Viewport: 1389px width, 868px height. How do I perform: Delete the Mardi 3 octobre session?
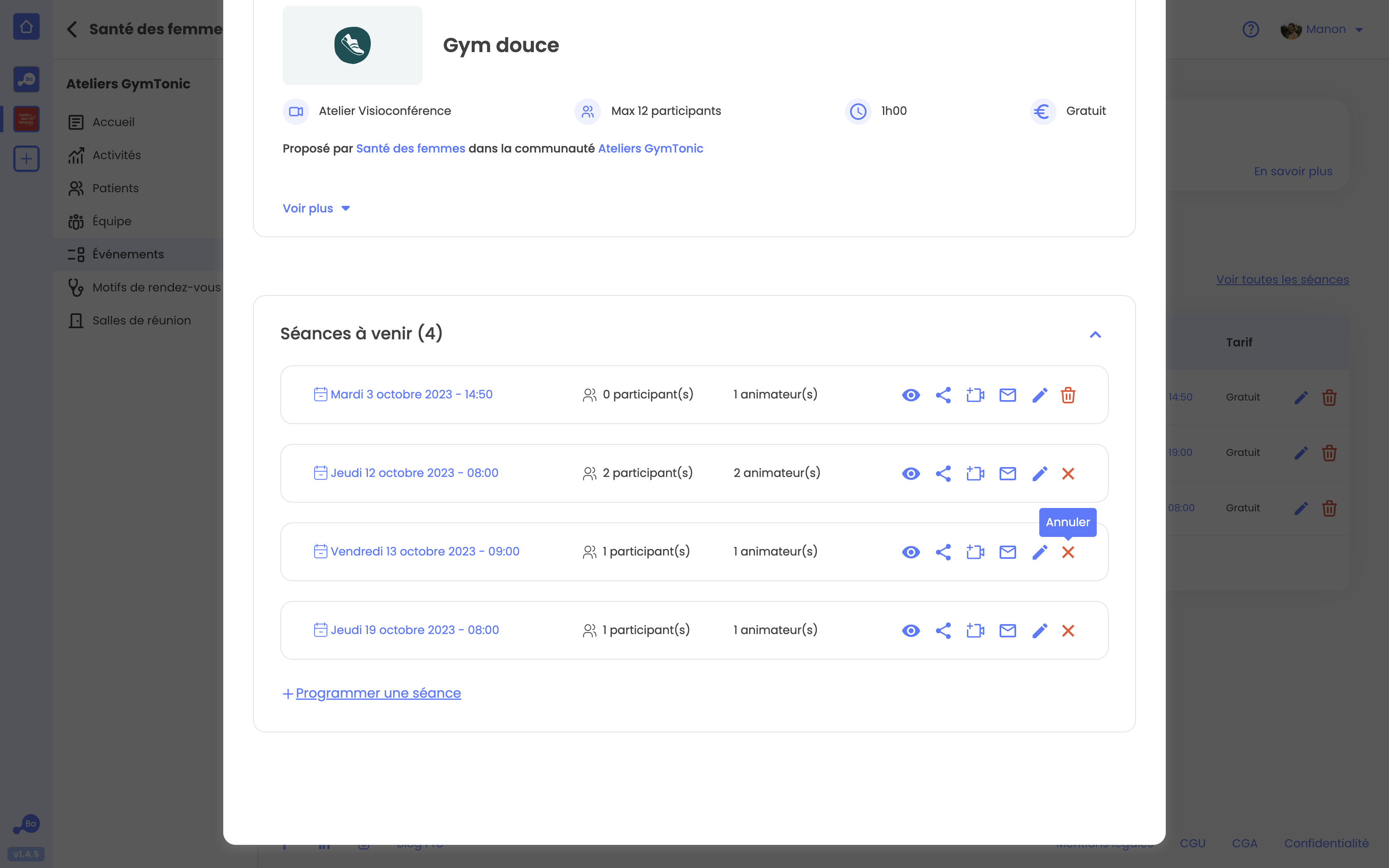tap(1067, 395)
